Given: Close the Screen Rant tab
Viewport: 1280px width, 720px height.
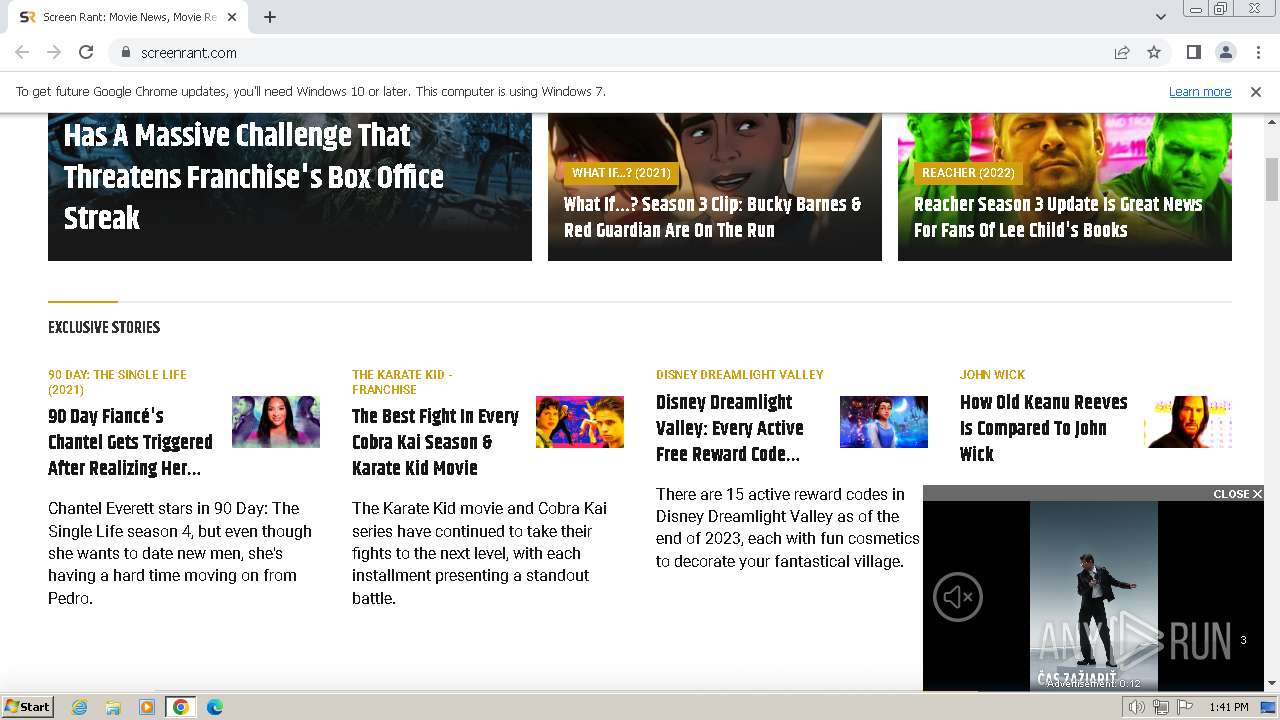Looking at the screenshot, I should click(232, 17).
